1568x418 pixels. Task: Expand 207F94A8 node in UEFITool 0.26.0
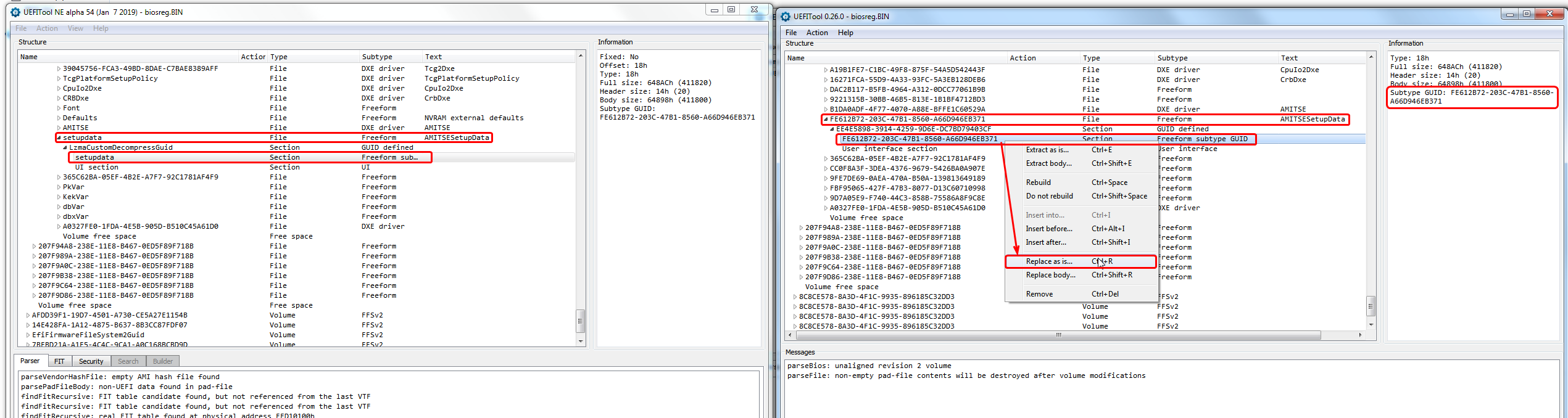pos(801,228)
